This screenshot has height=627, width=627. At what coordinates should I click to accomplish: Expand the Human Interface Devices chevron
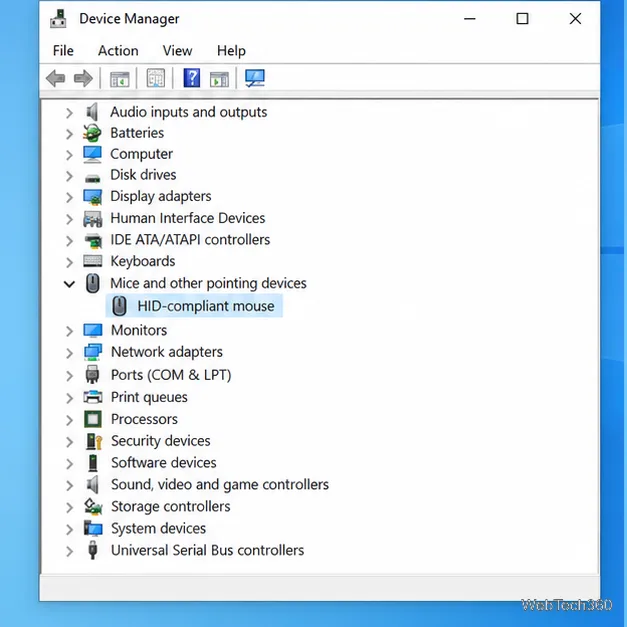pyautogui.click(x=69, y=219)
